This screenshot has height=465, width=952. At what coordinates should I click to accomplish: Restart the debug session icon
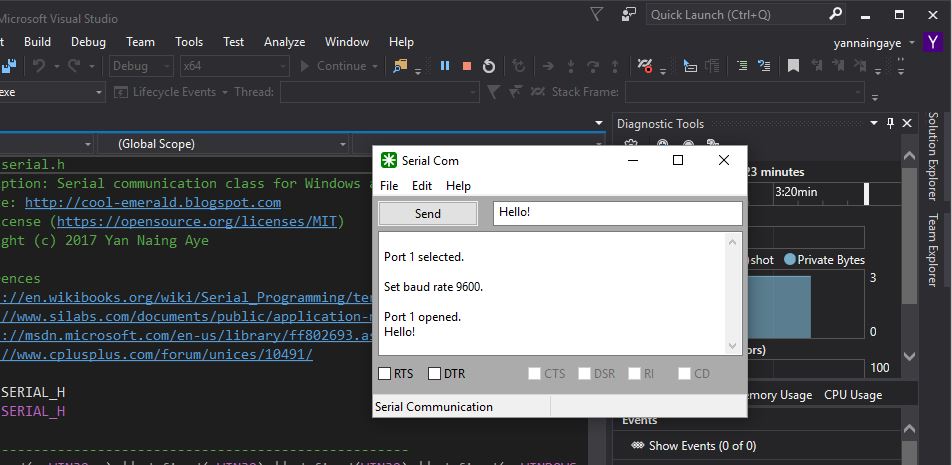coord(489,66)
